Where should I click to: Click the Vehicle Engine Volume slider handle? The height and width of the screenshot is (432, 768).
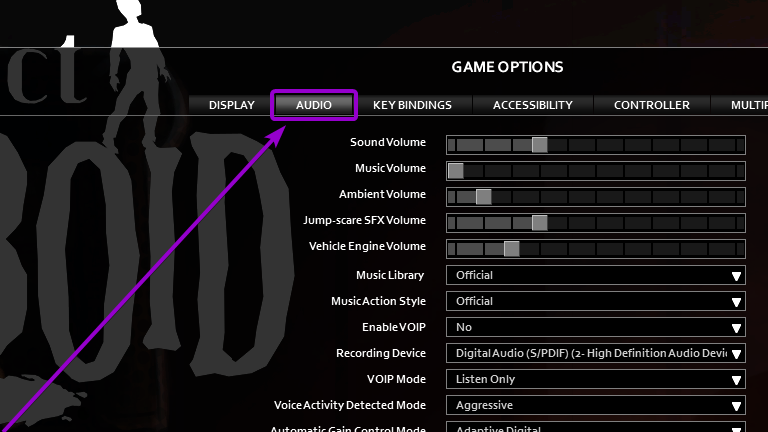point(511,248)
